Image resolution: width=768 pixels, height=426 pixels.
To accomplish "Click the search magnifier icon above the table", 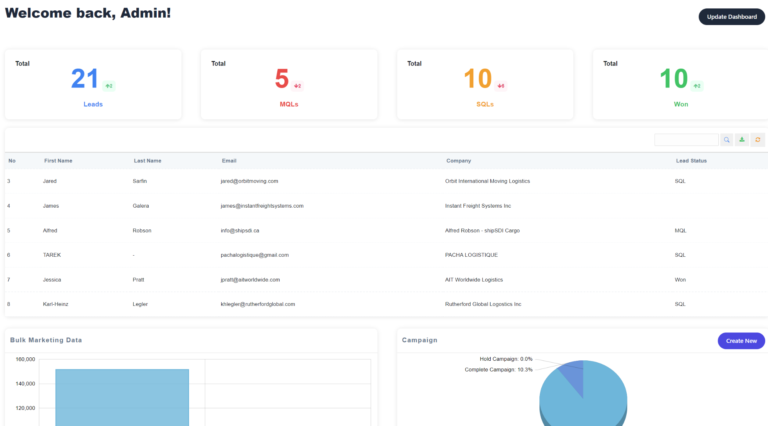I will [x=727, y=140].
